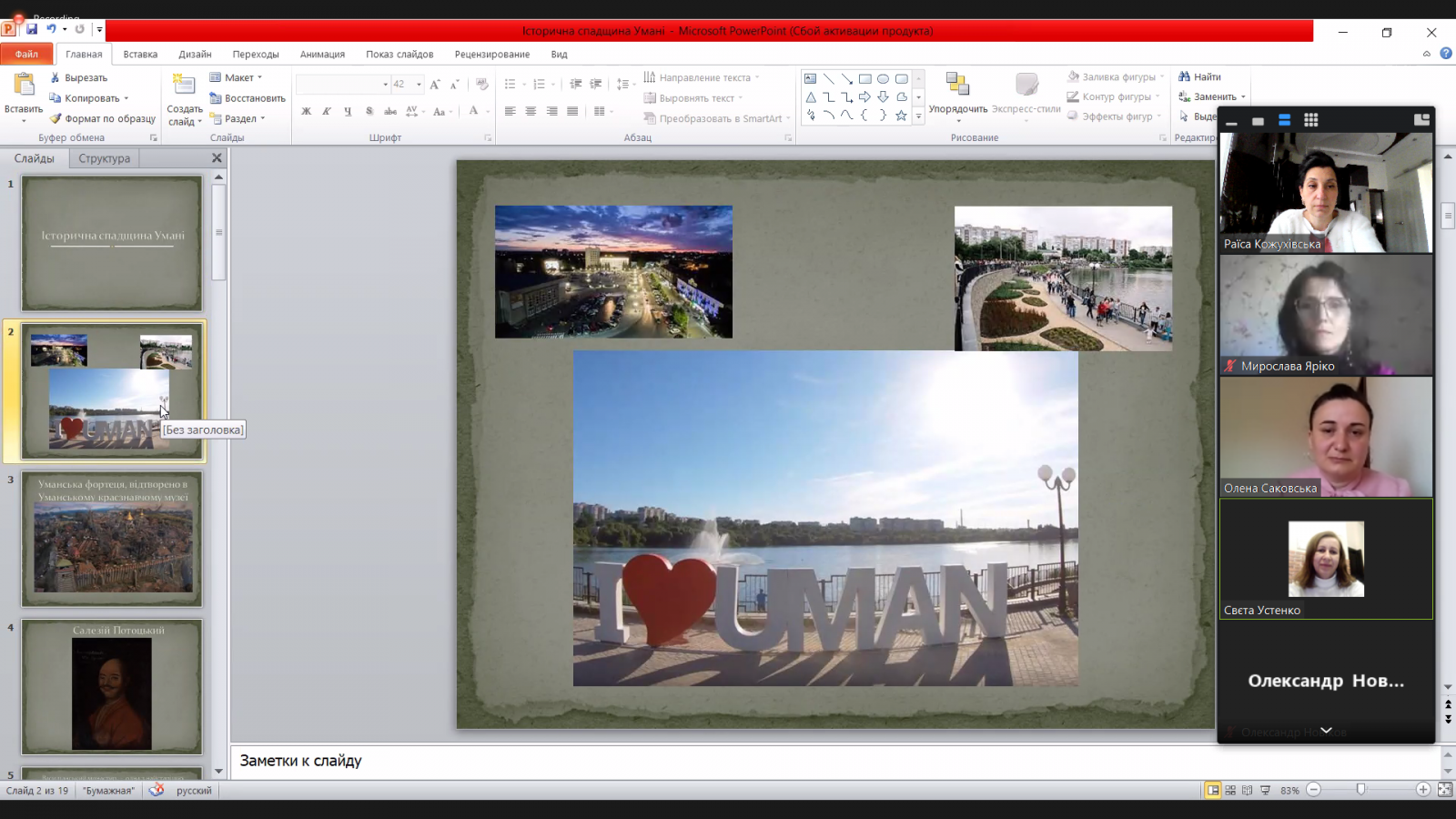Switch to the Вставка ribbon tab

tap(140, 54)
